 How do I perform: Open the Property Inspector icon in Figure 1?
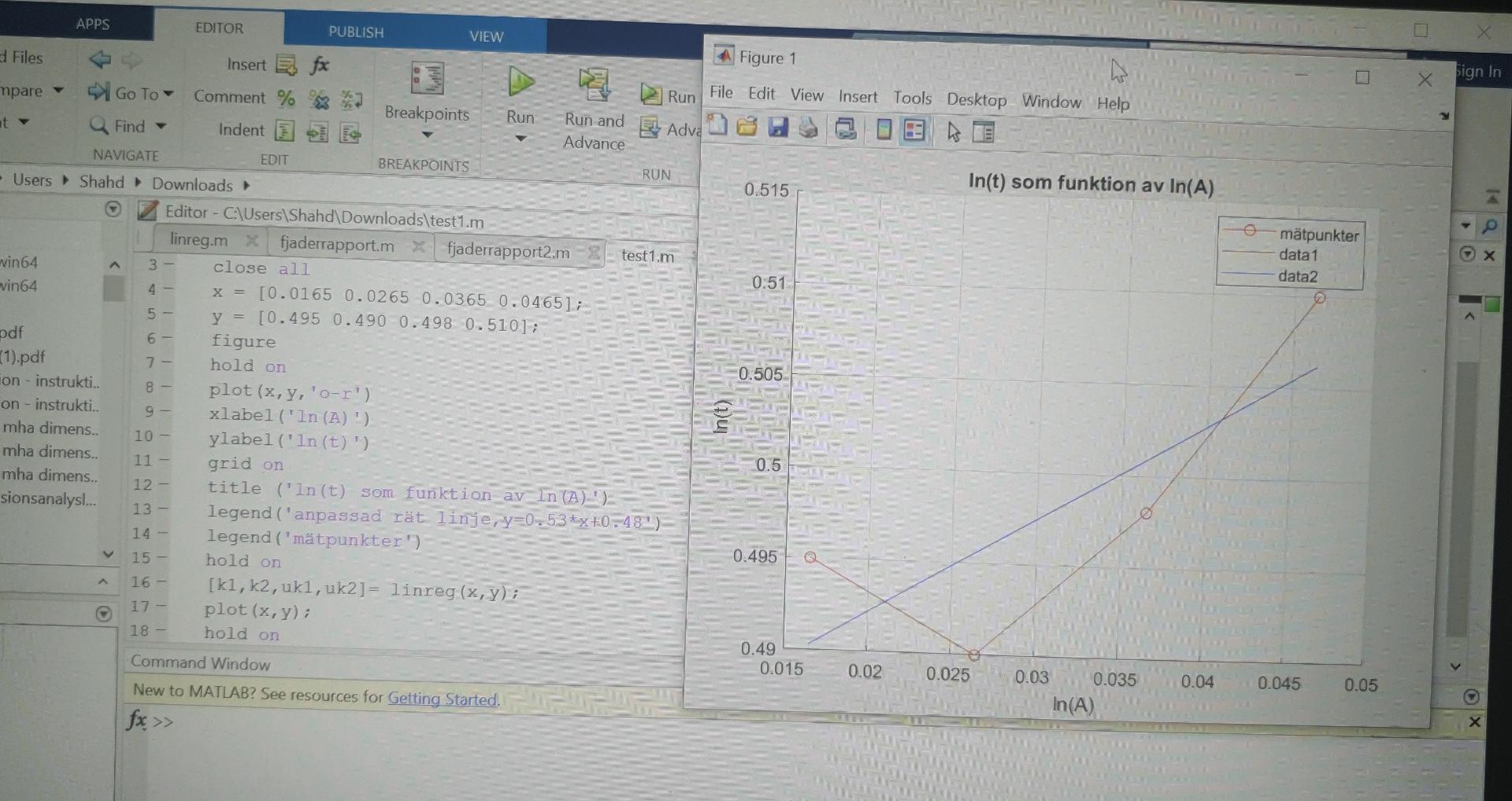pos(983,132)
